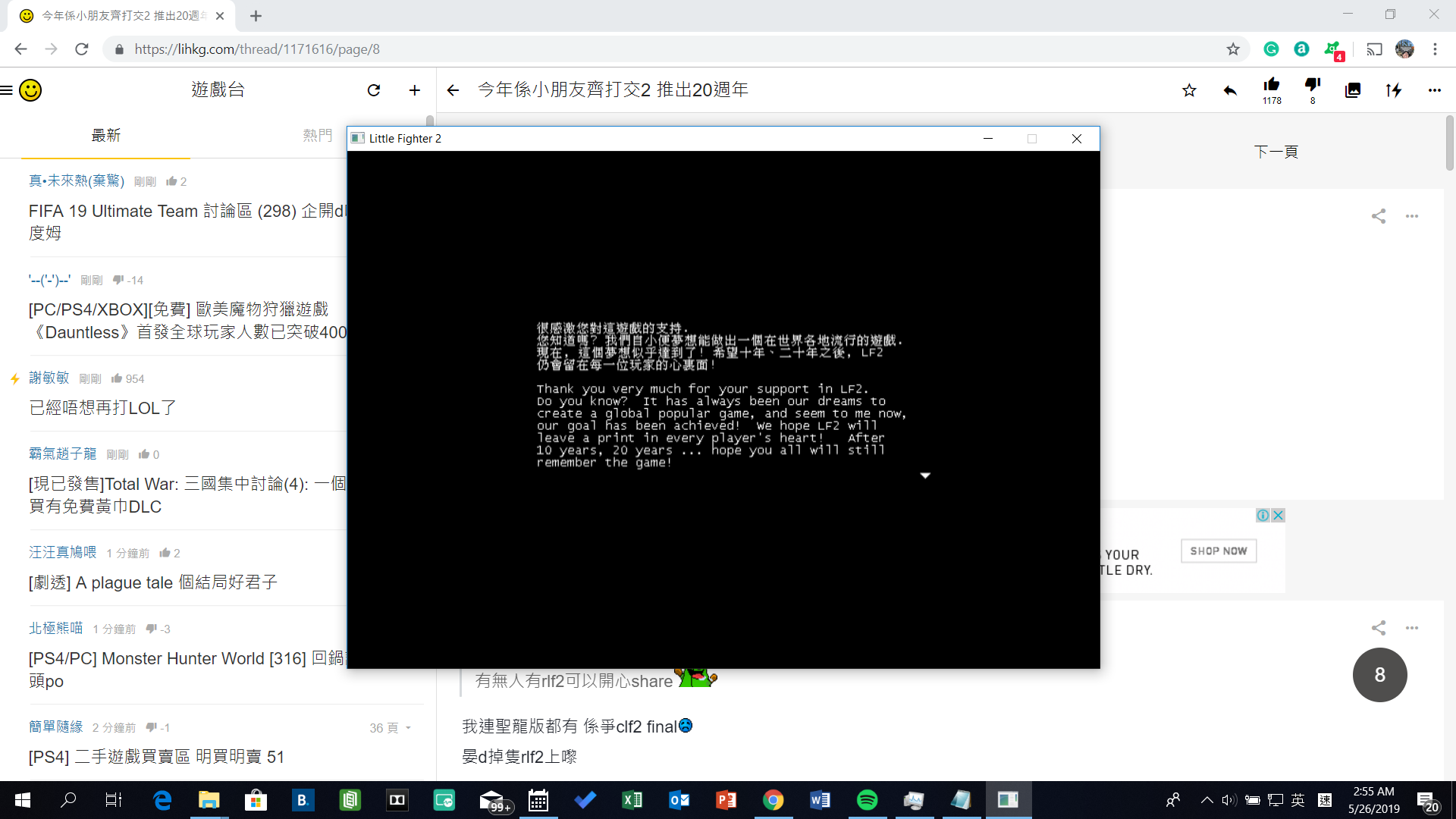Switch to the 熱門 tab
Screen dimensions: 1456x819
coord(318,136)
